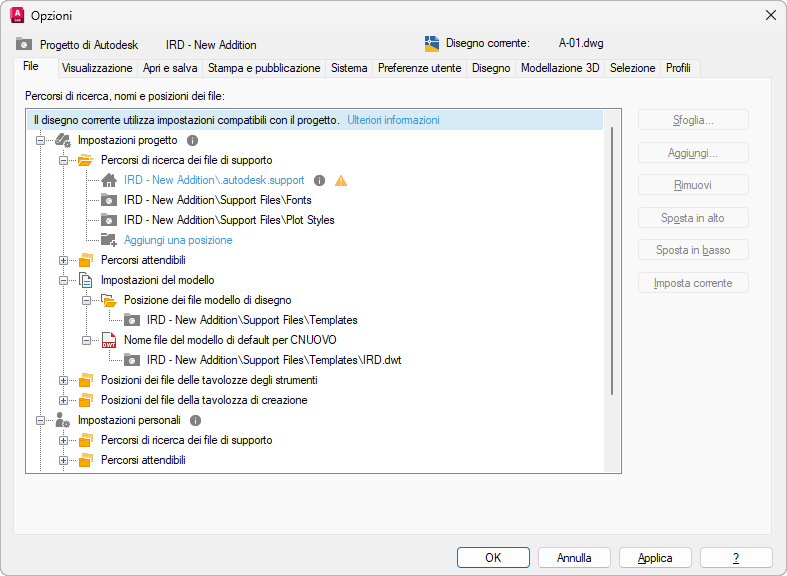Expand Percorsi di ricerca under Impostazioni personali
Image resolution: width=787 pixels, height=576 pixels.
click(63, 441)
